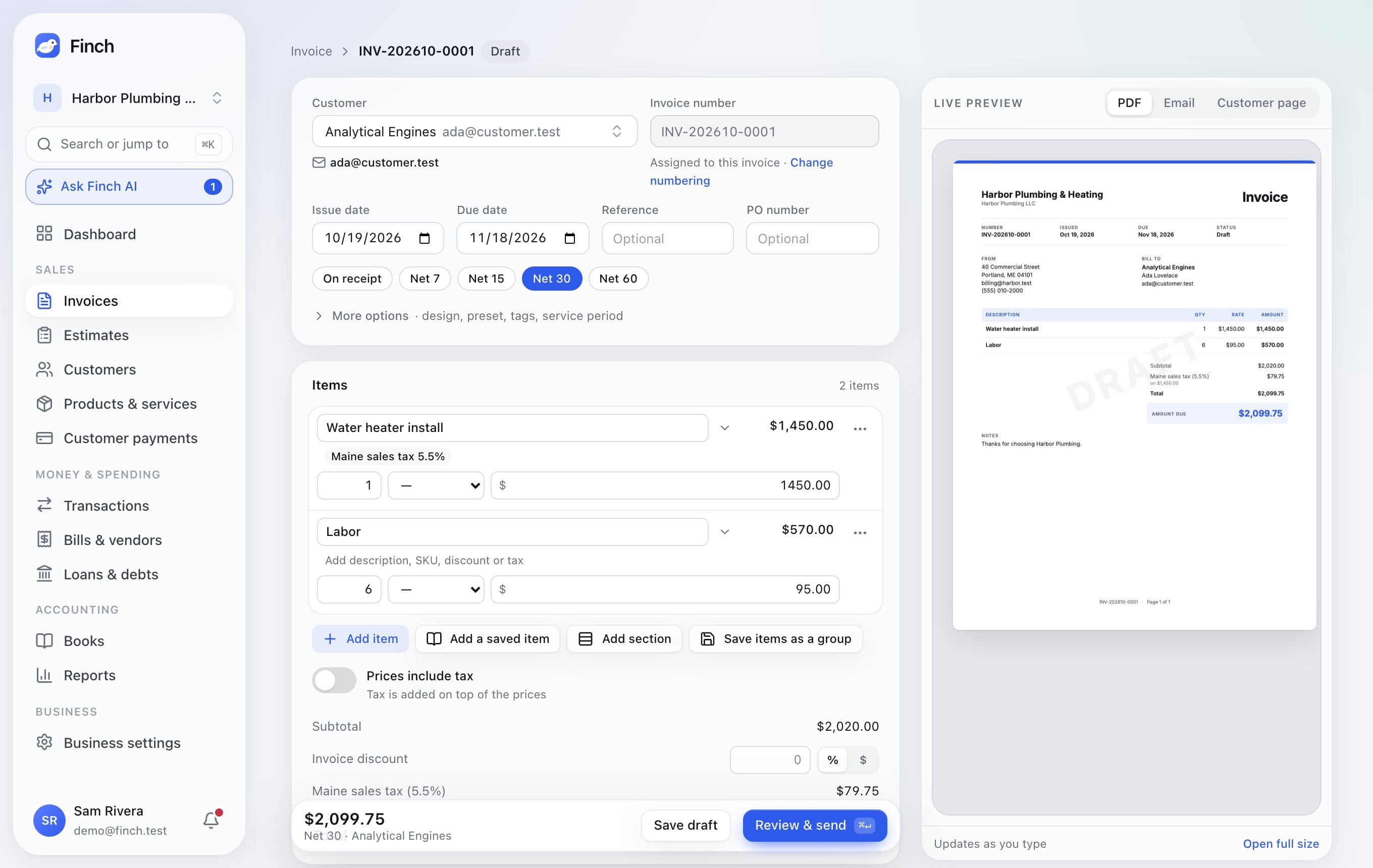Screen dimensions: 1373x868
Task: Click the Customers people icon
Action: (44, 369)
